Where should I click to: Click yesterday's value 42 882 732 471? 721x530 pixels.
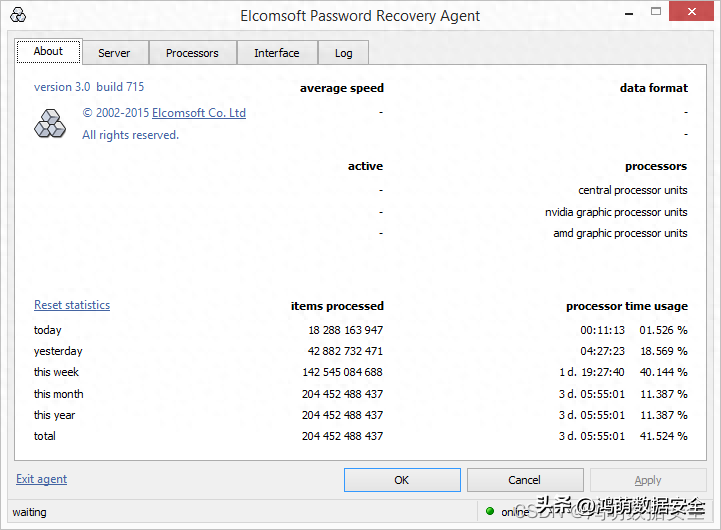[345, 351]
